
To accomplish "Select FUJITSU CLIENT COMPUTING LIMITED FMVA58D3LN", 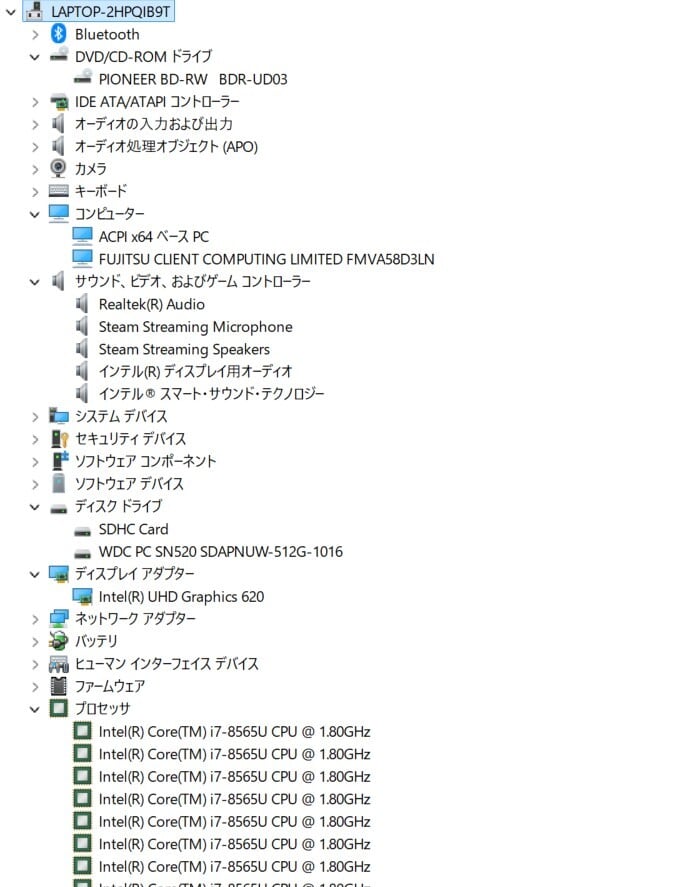I will coord(266,259).
